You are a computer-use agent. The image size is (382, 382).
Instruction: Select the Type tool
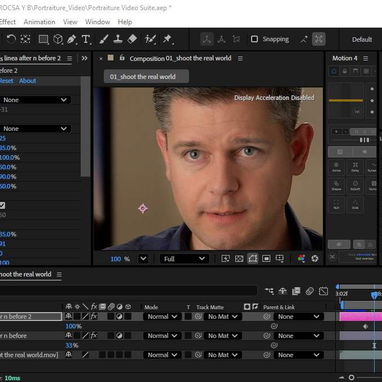point(86,39)
